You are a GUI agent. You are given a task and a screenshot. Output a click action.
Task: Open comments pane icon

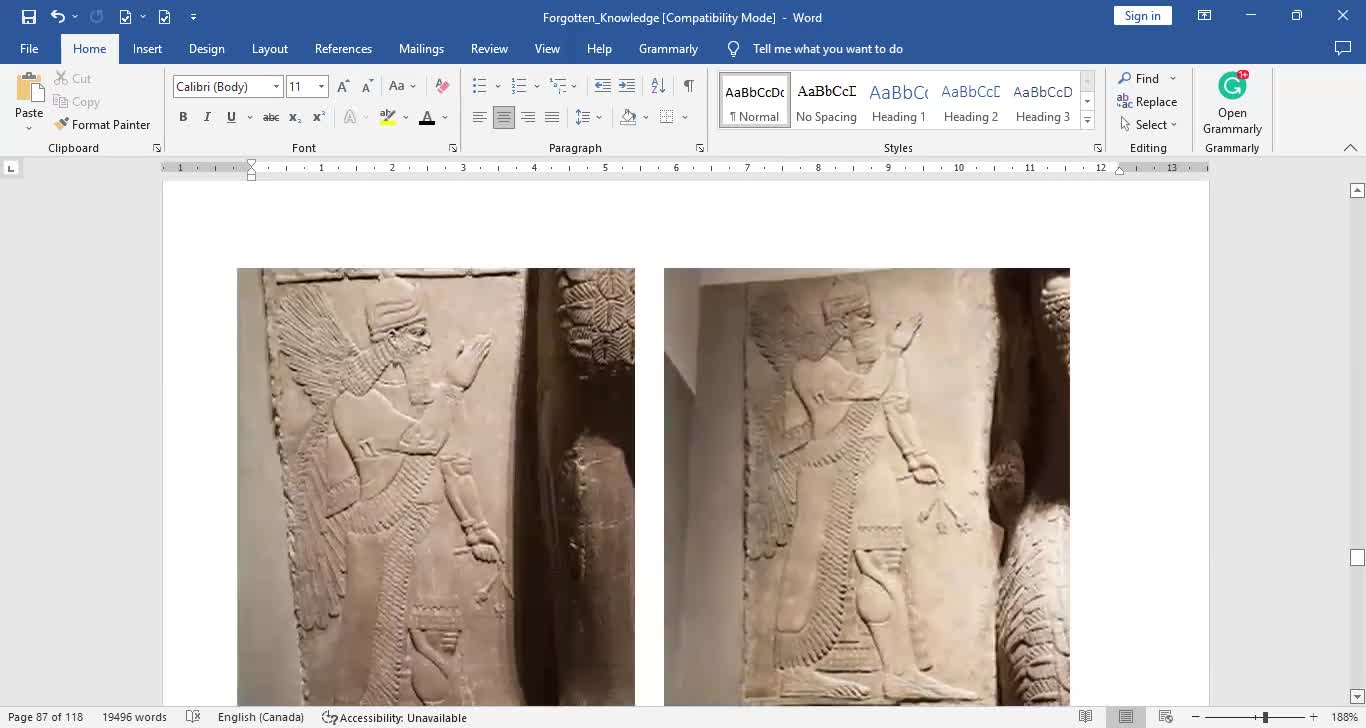(x=1343, y=48)
